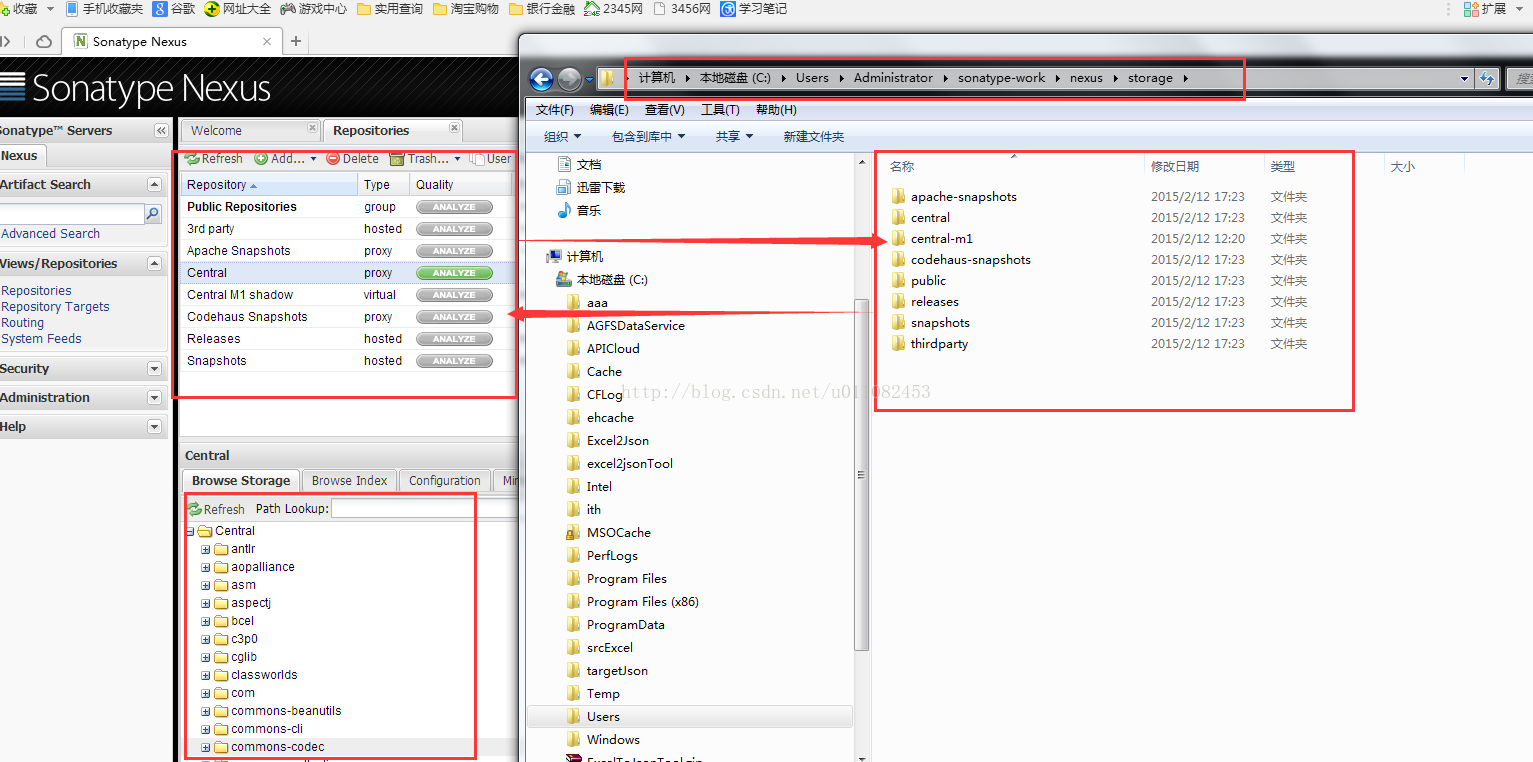Viewport: 1533px width, 762px height.
Task: Click the cglib folder icon
Action: 221,657
